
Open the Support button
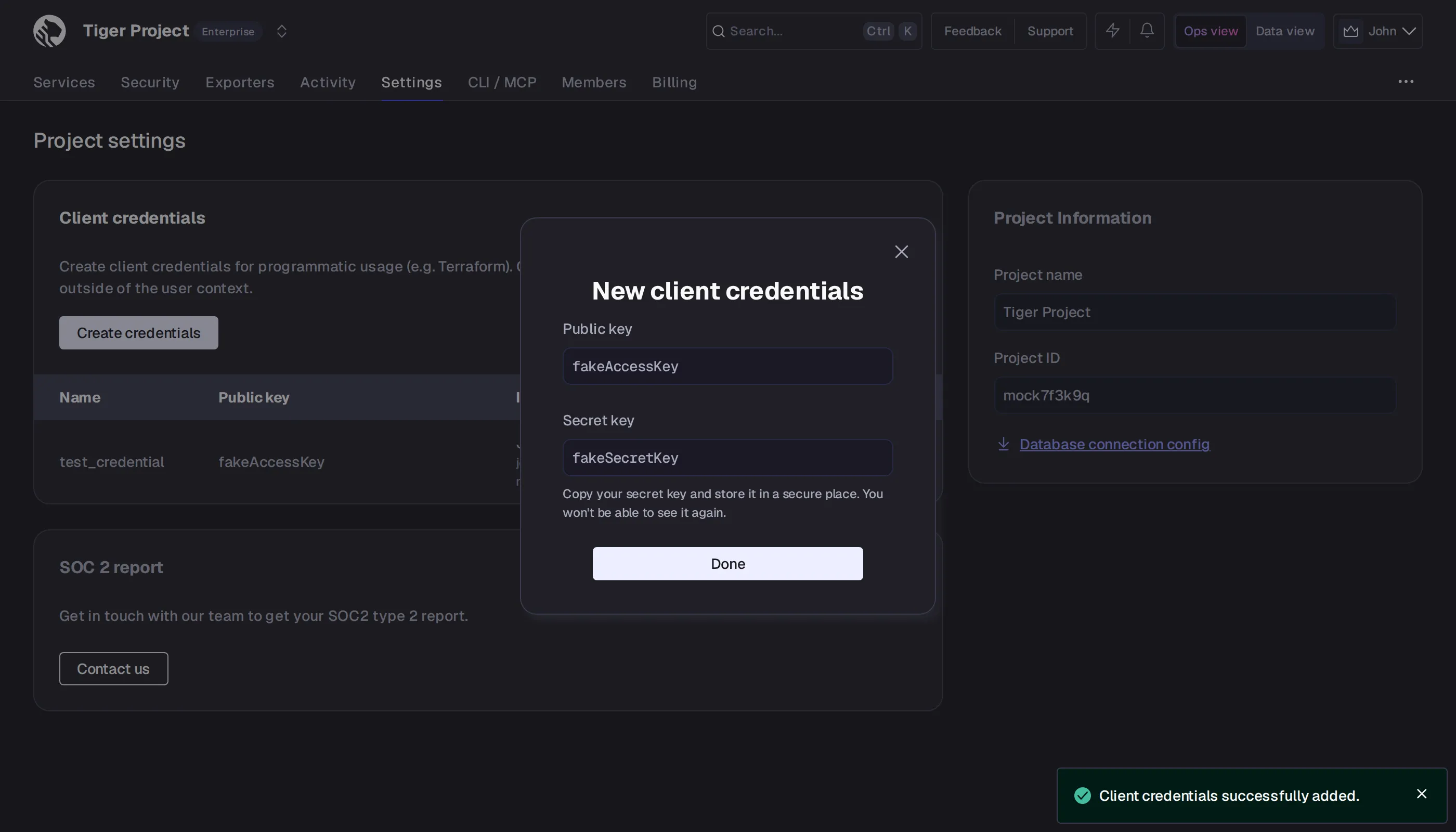(x=1050, y=31)
